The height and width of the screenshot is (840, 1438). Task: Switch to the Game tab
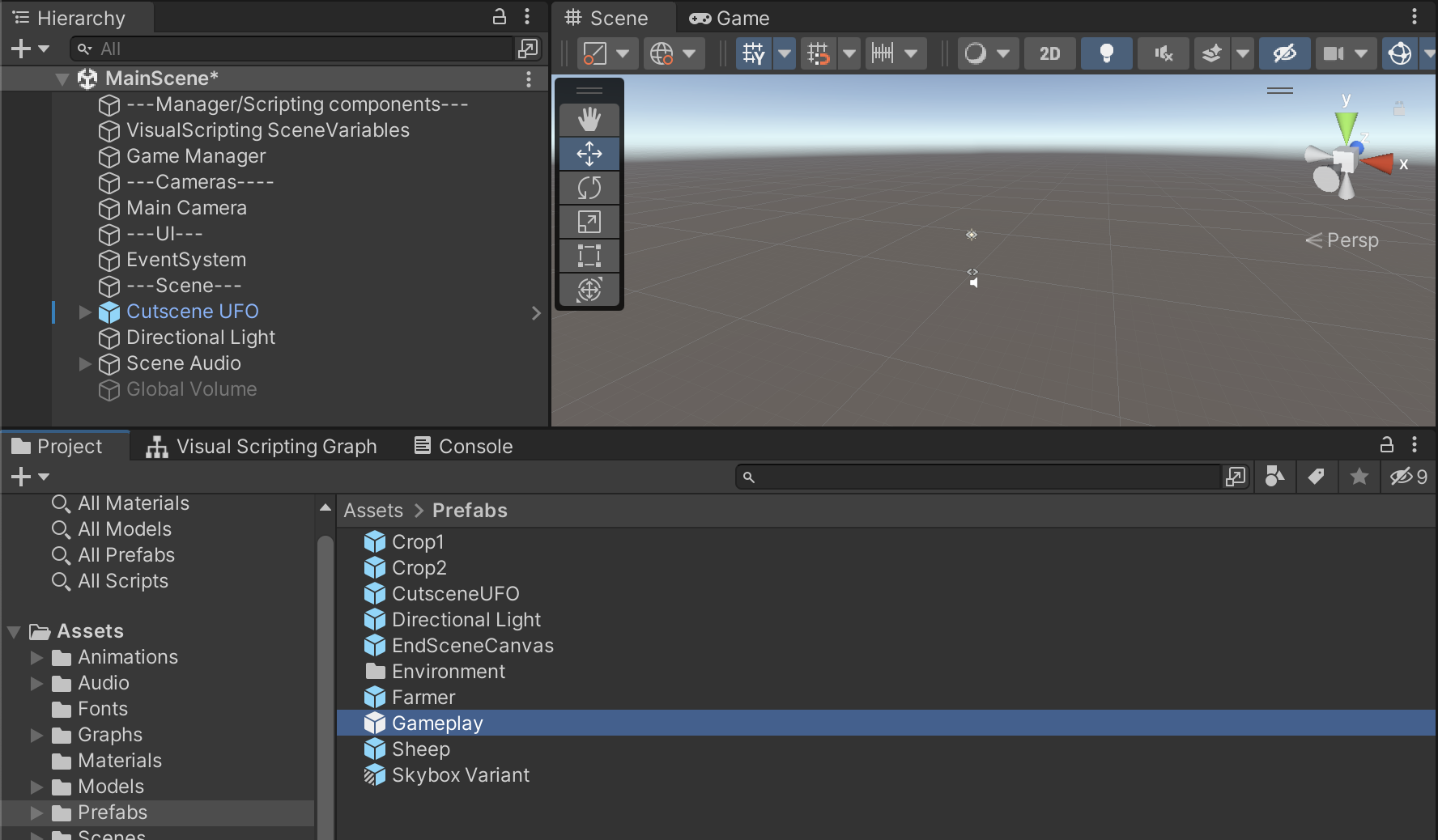(x=730, y=18)
